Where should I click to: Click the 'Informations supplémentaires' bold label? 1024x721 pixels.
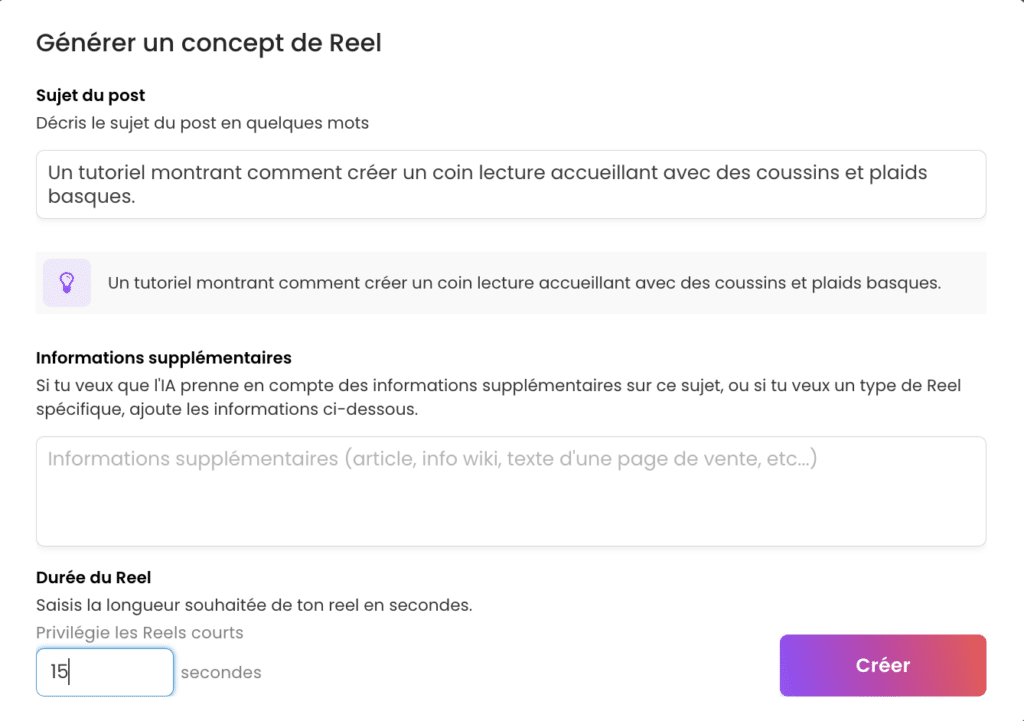coord(163,358)
